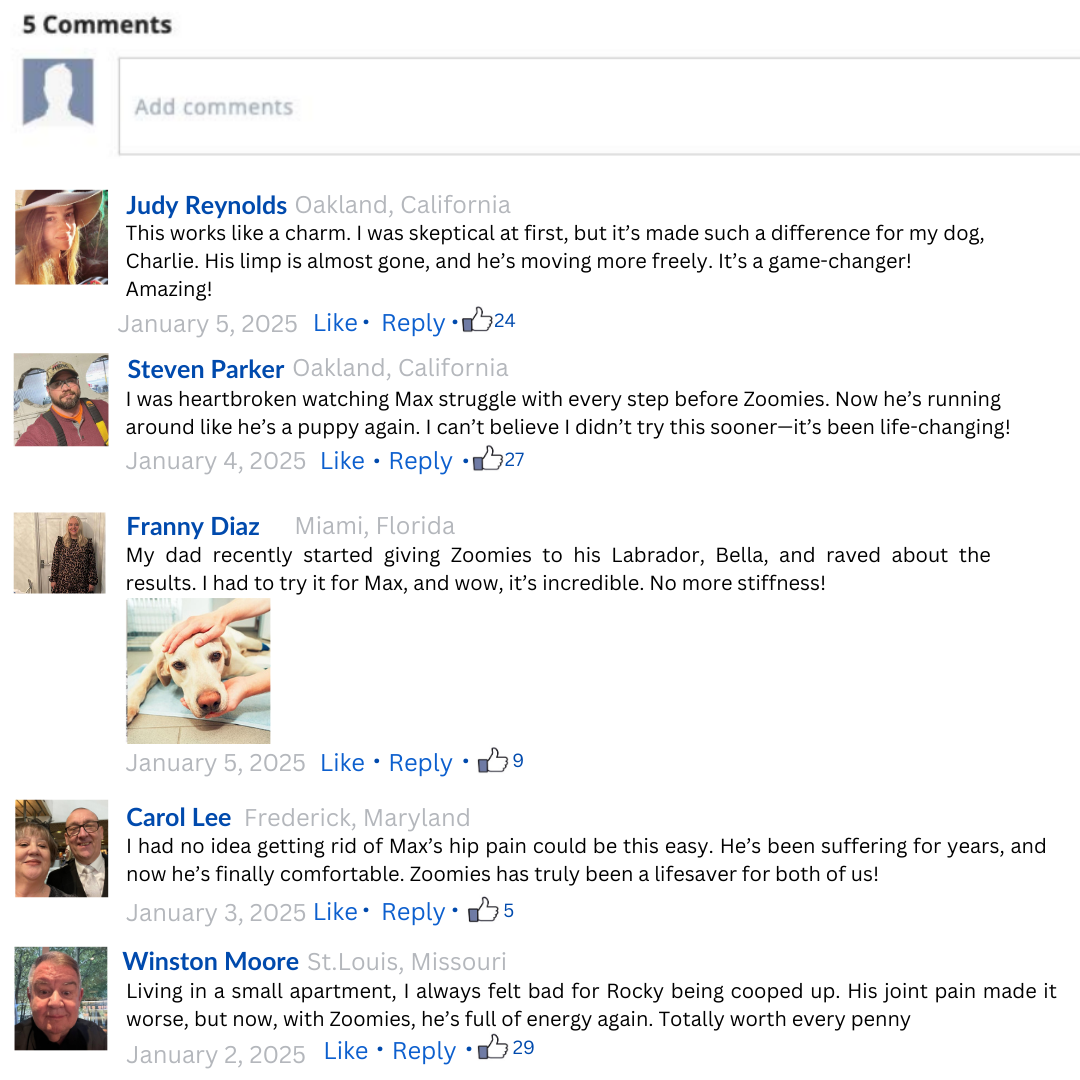Open Winston Moore's profile name link
1080x1080 pixels.
210,961
